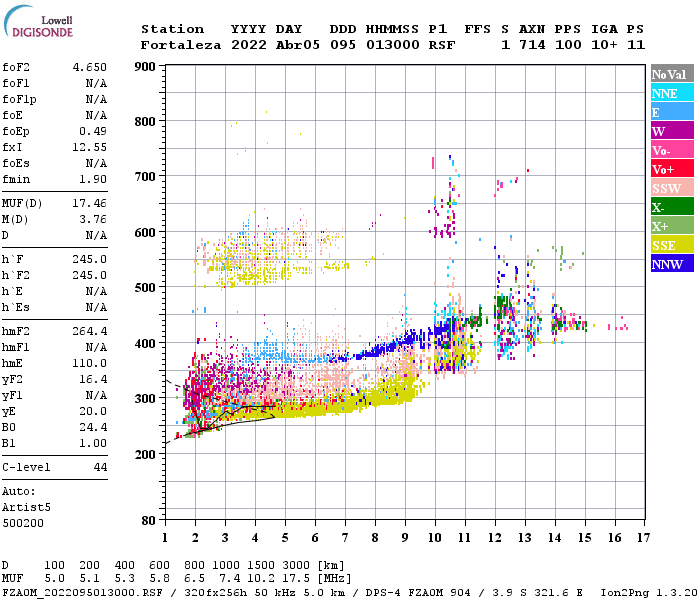Click the B0 value 24.4

(x=93, y=428)
